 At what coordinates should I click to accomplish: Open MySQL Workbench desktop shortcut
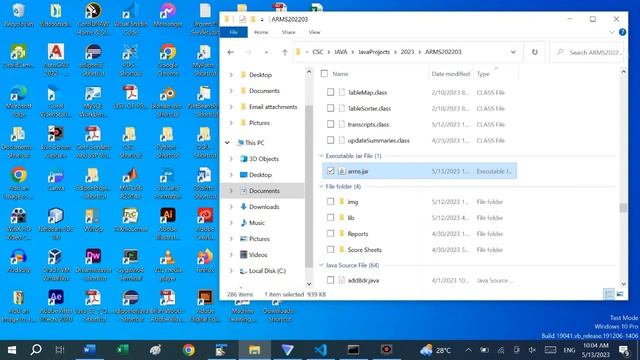(x=93, y=101)
